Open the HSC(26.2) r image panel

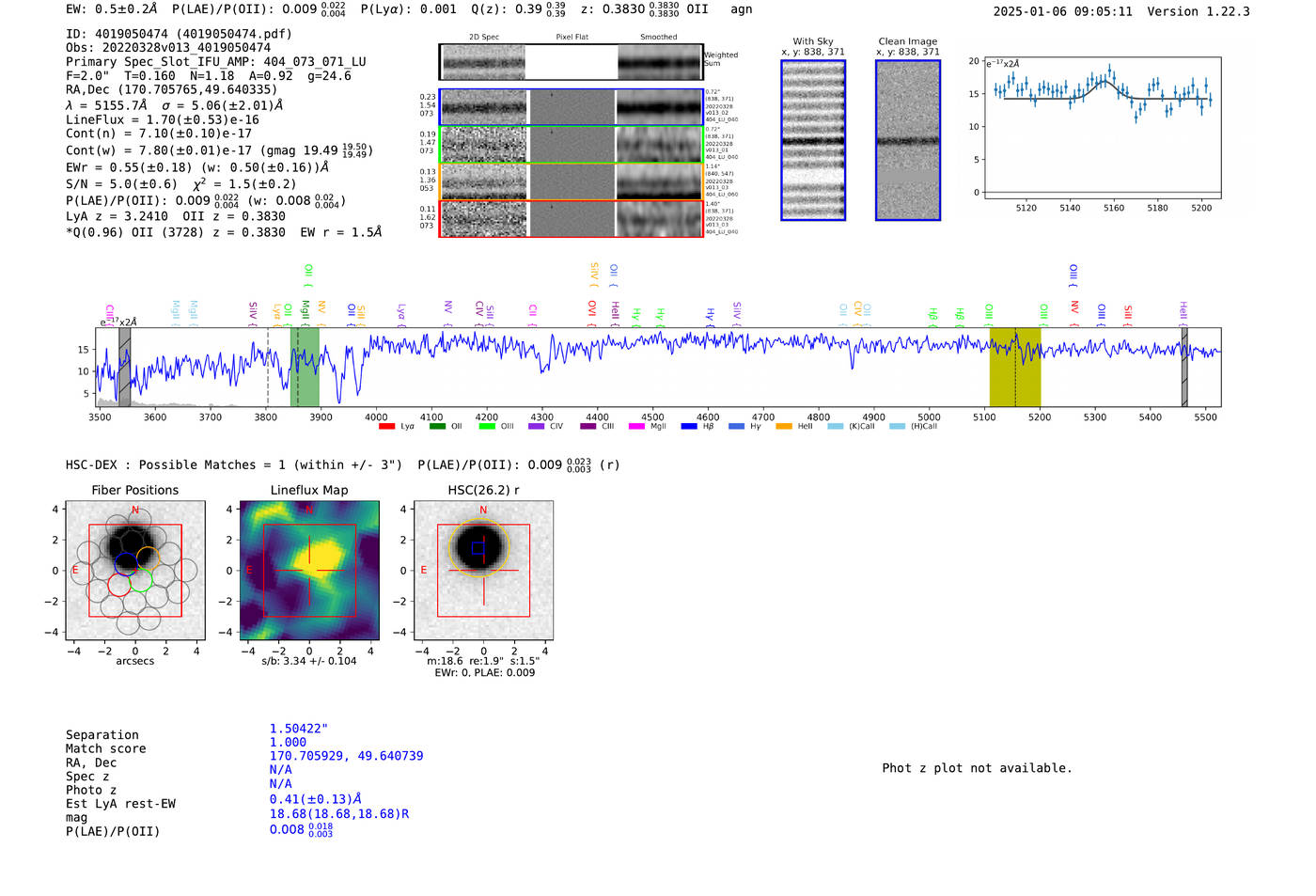pos(483,571)
